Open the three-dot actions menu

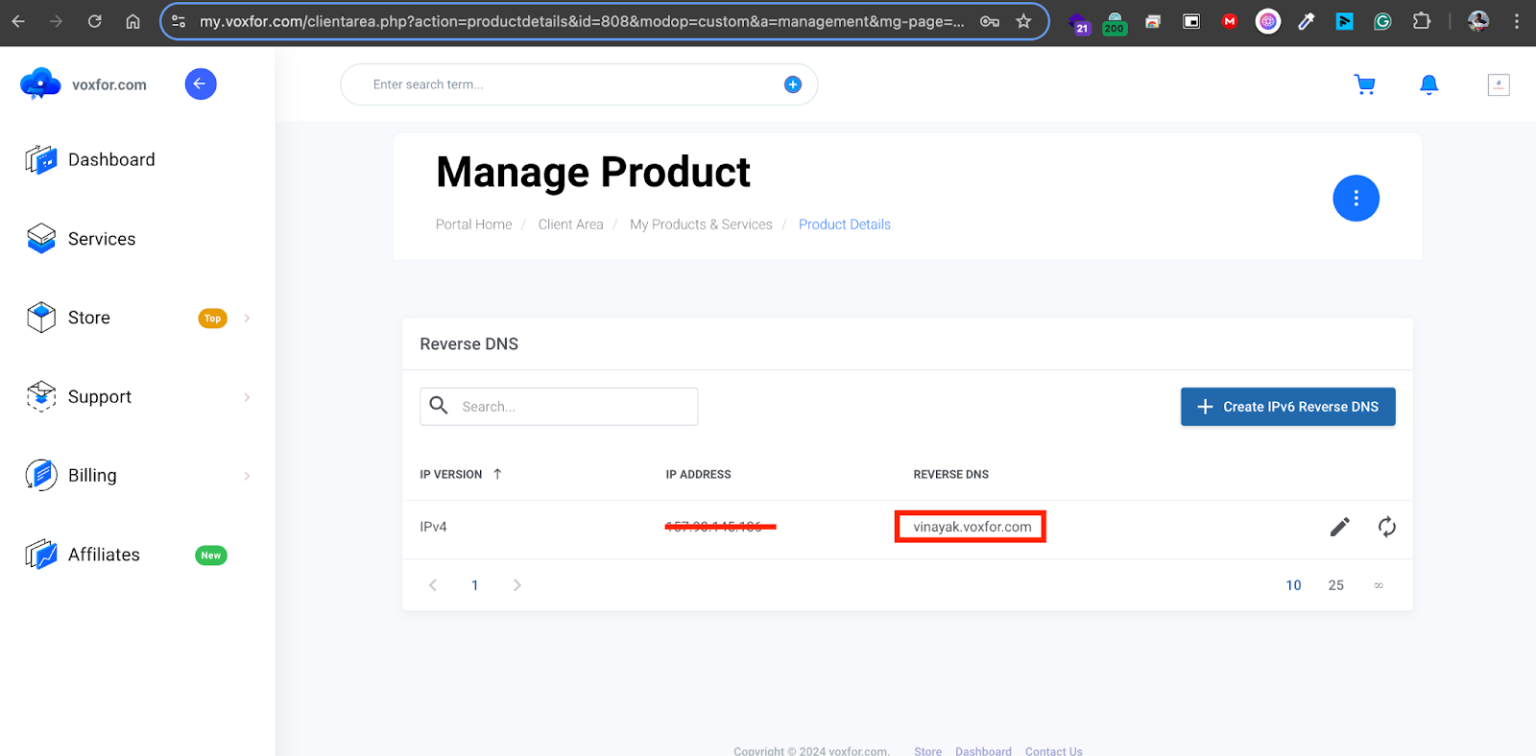tap(1356, 198)
